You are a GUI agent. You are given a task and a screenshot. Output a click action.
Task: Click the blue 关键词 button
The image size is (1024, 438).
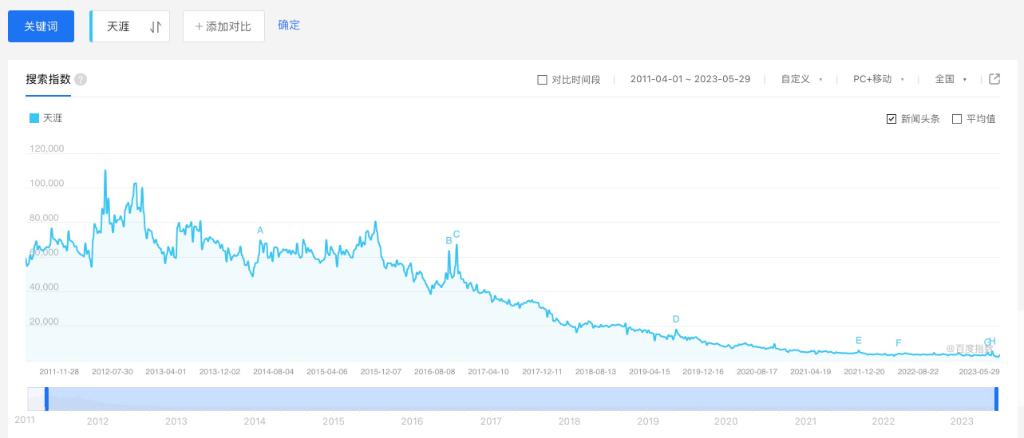41,27
